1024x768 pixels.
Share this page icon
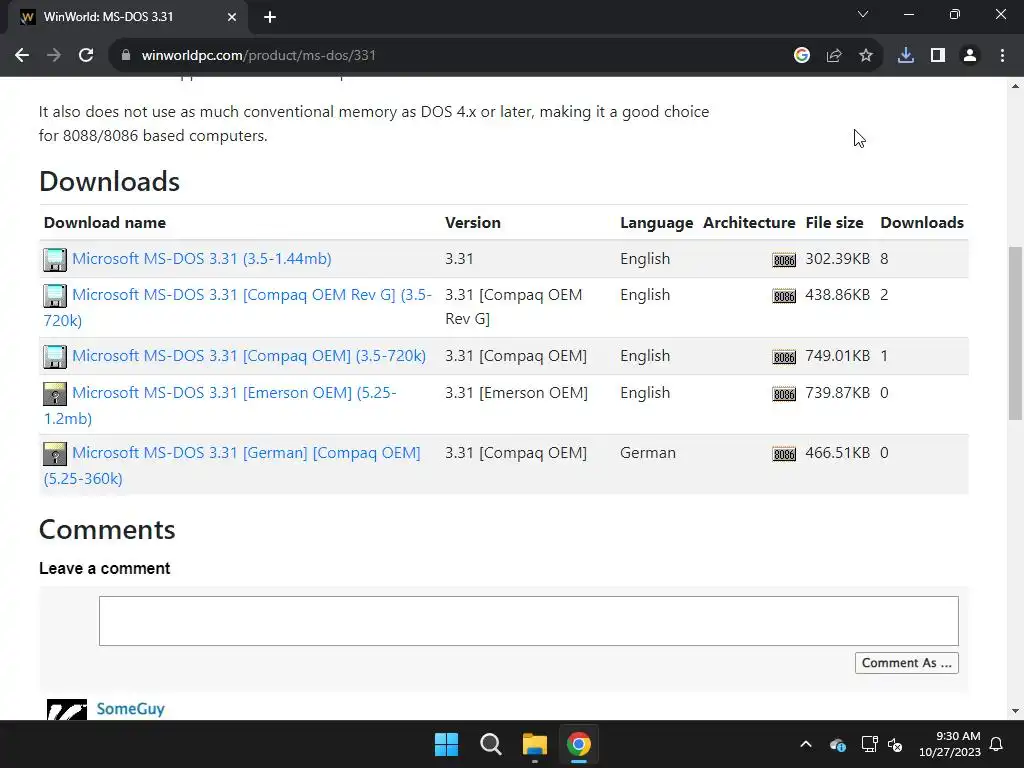834,56
